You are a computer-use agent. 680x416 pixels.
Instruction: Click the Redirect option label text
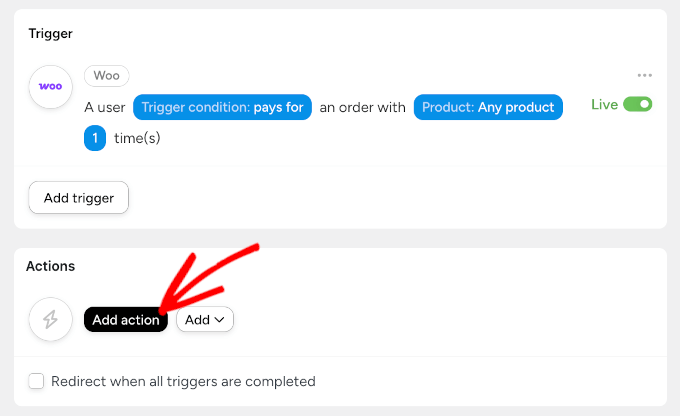point(183,381)
